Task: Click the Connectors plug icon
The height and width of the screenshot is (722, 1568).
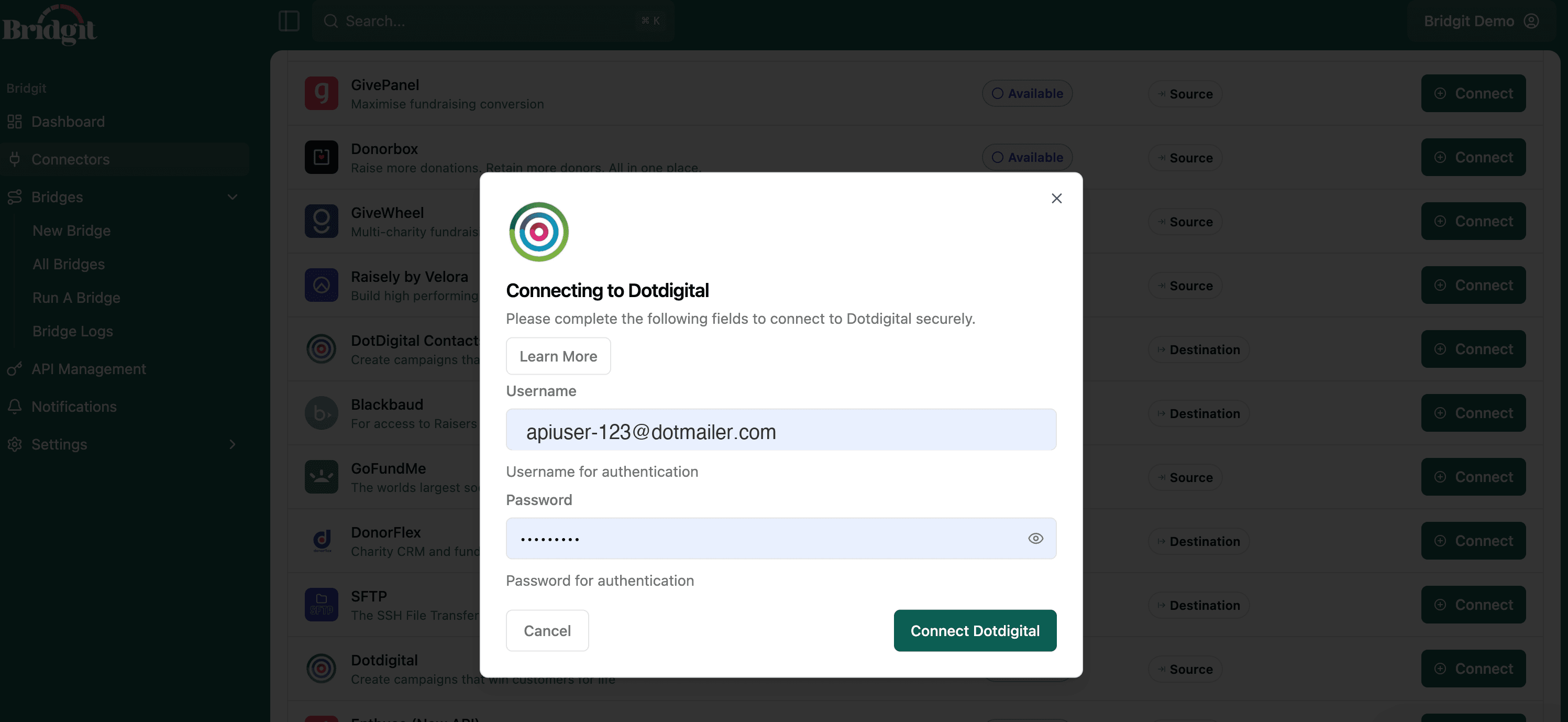Action: coord(15,159)
